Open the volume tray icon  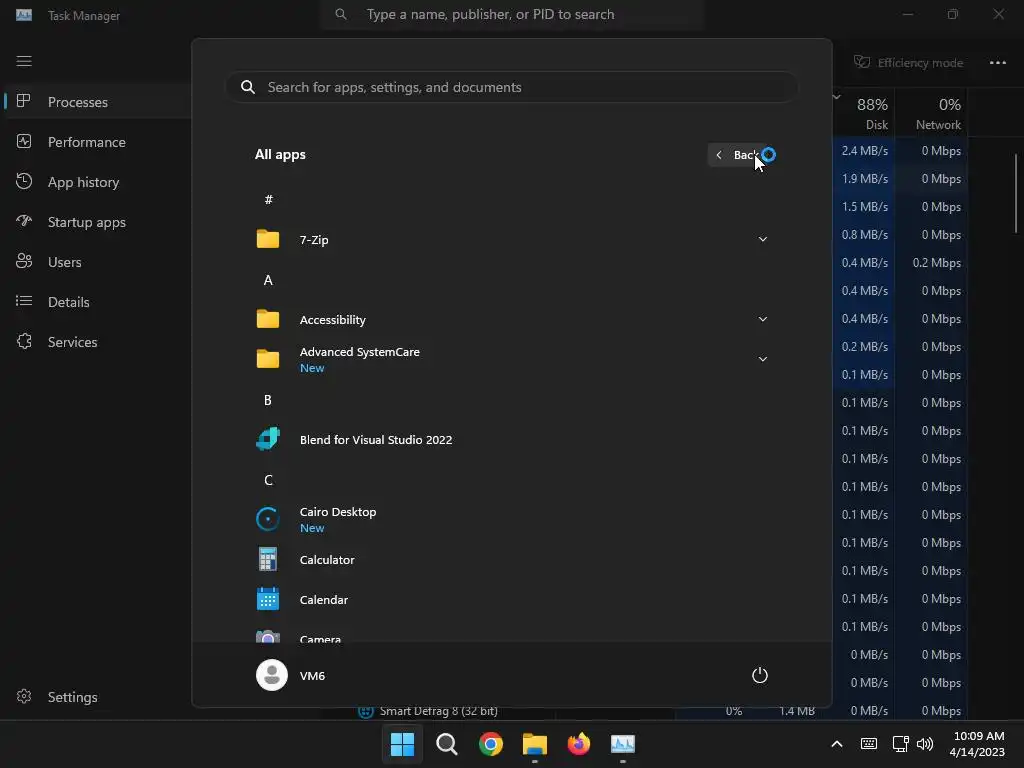tap(925, 744)
